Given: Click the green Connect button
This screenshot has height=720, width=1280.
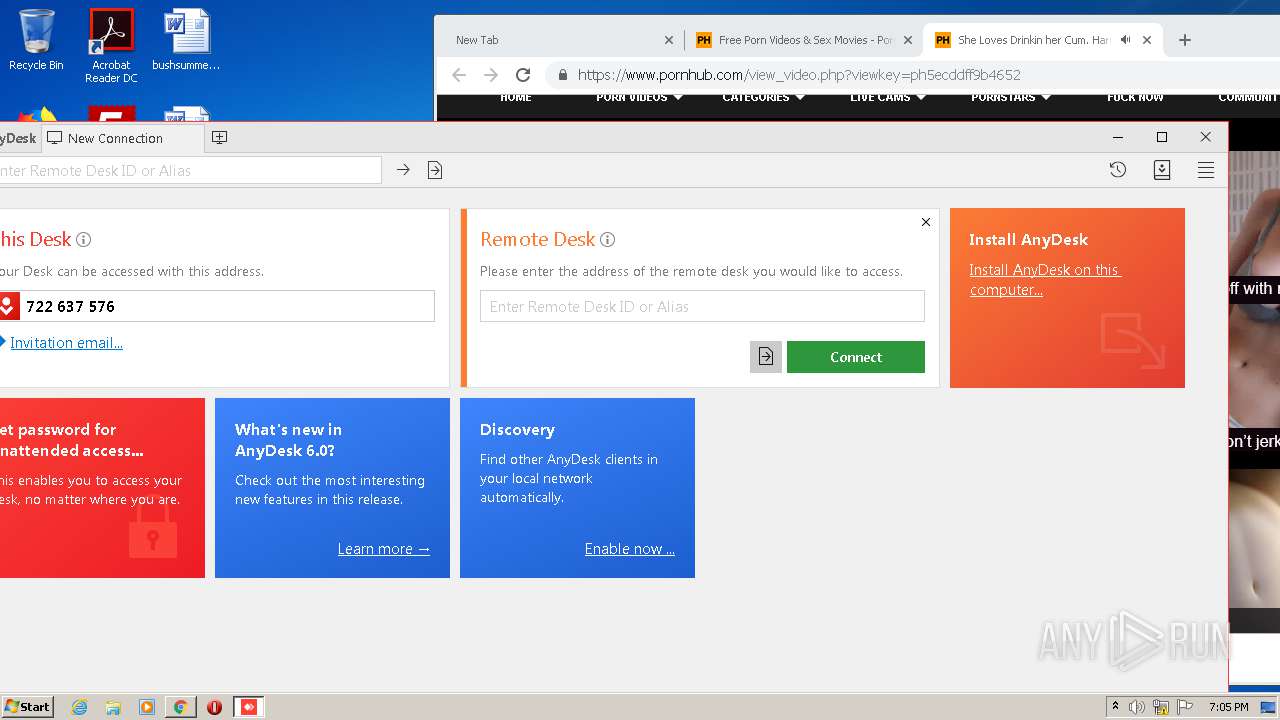Looking at the screenshot, I should 856,357.
